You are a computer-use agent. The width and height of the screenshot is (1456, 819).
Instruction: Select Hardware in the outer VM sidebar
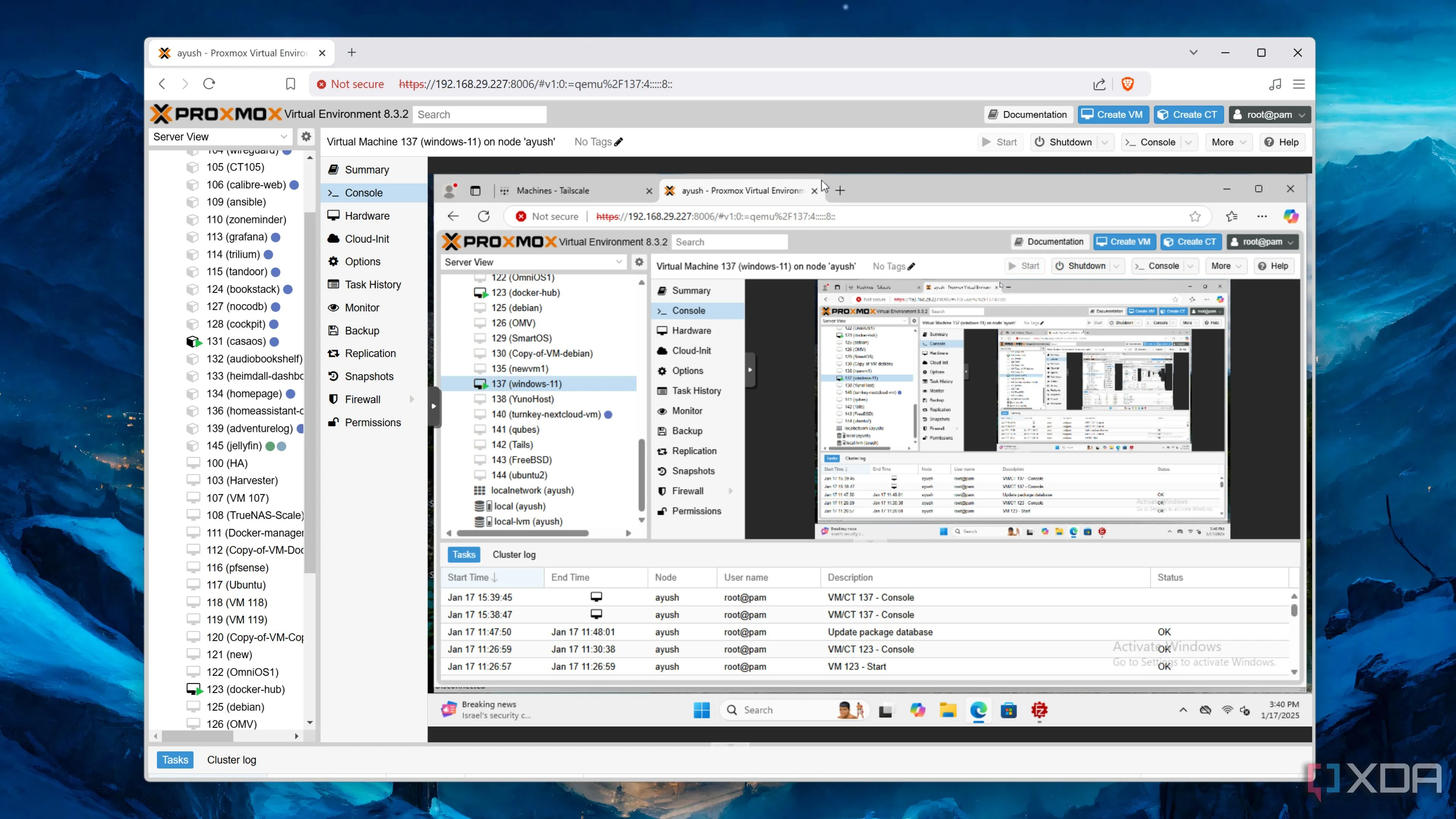(373, 216)
